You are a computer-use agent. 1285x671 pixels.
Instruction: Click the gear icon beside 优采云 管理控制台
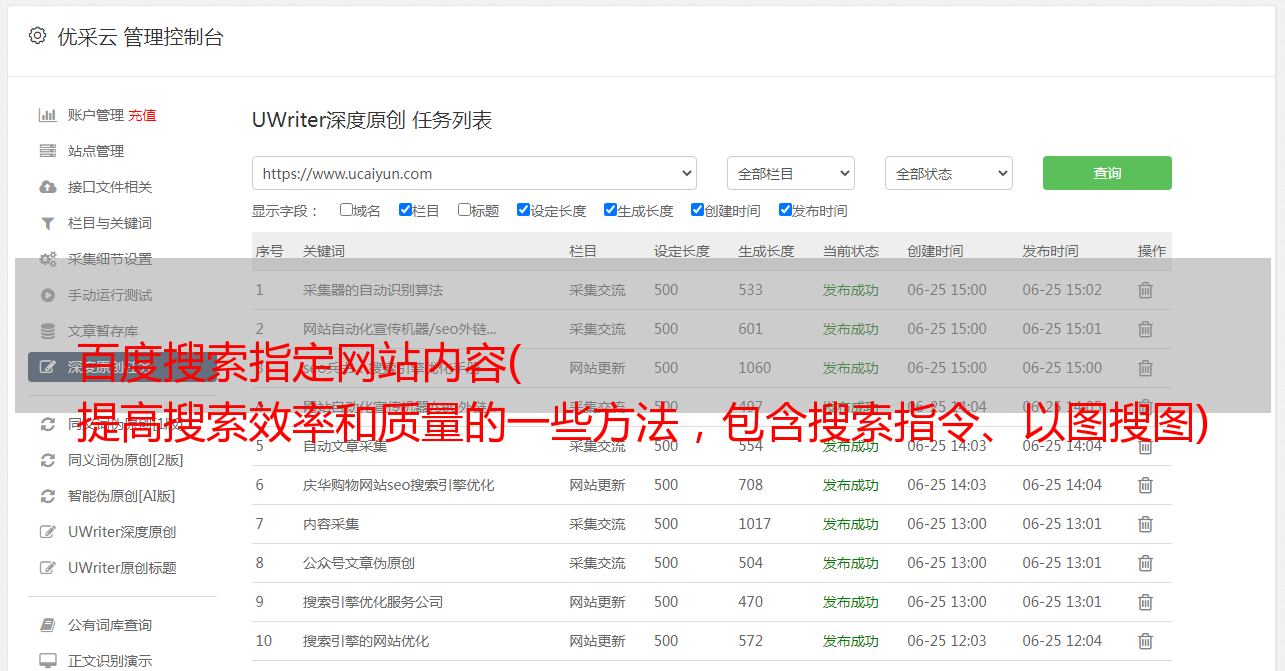coord(37,36)
